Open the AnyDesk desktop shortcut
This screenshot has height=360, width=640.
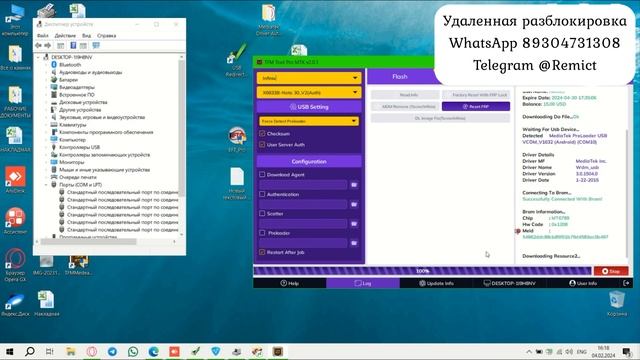click(15, 180)
